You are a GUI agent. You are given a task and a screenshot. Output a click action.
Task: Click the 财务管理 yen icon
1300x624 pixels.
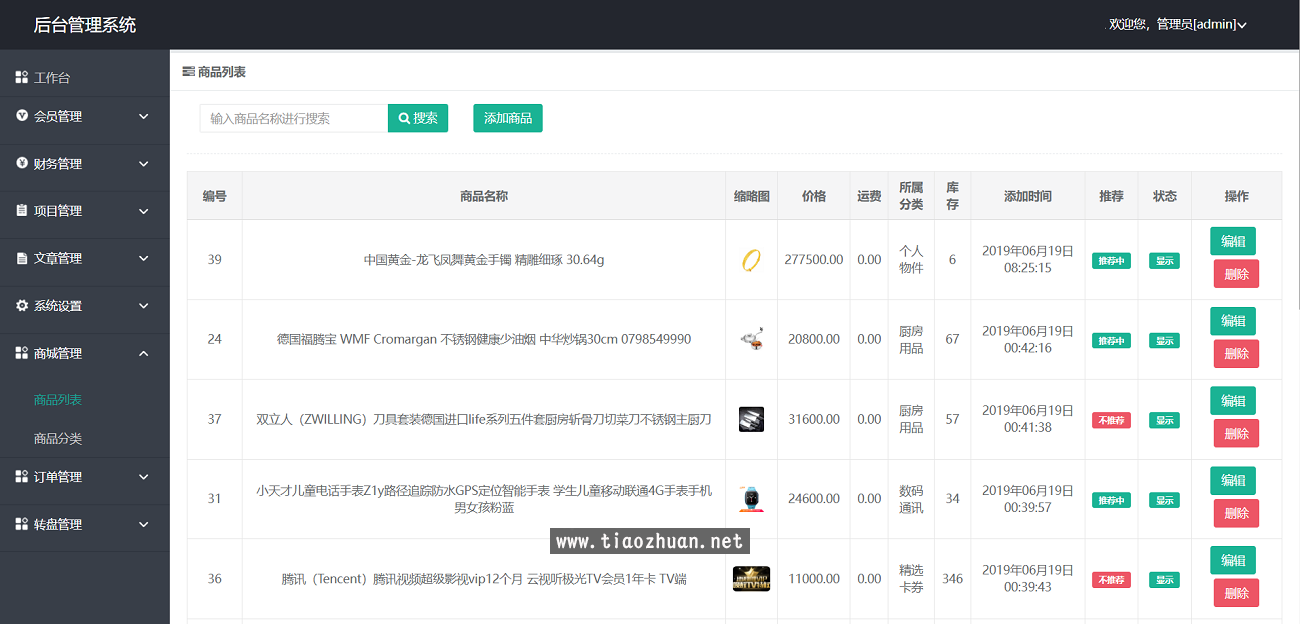pyautogui.click(x=22, y=163)
